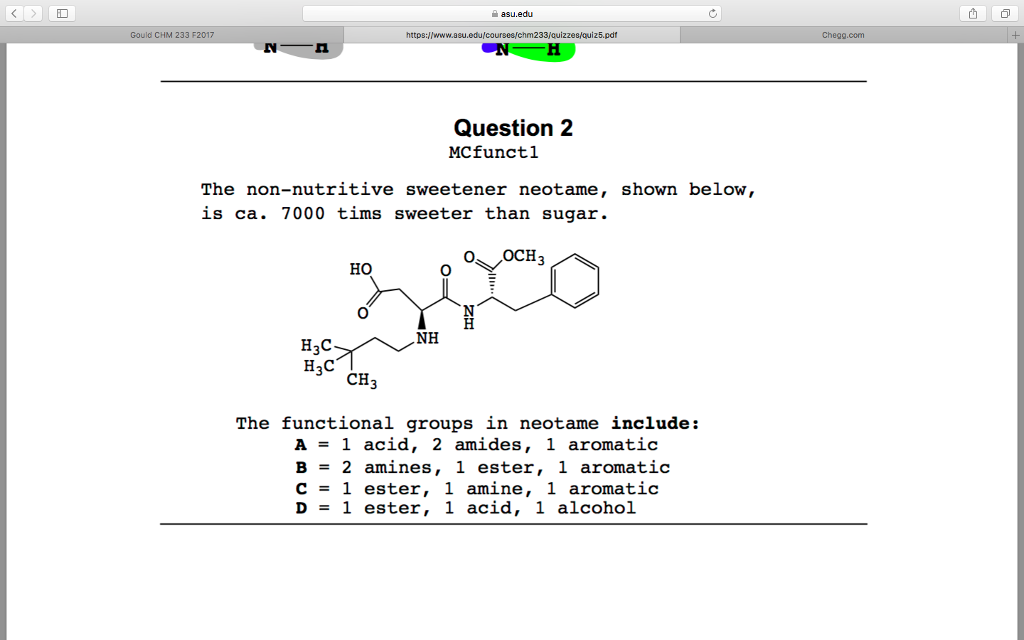Go back to the previous page
The height and width of the screenshot is (640, 1024).
14,13
